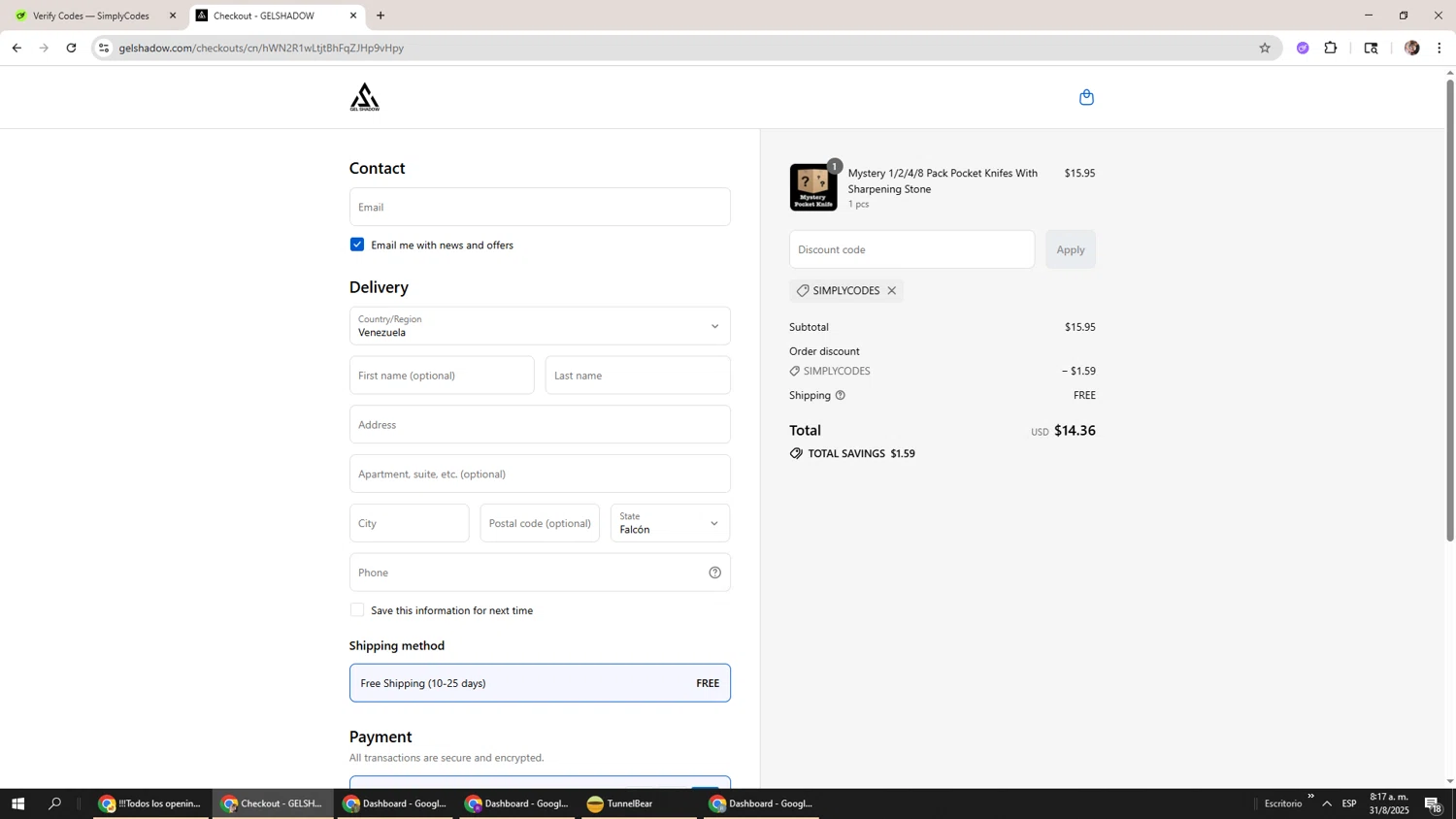Click the Mystery Pocket Knife product thumbnail
Image resolution: width=1456 pixels, height=819 pixels.
coord(813,187)
